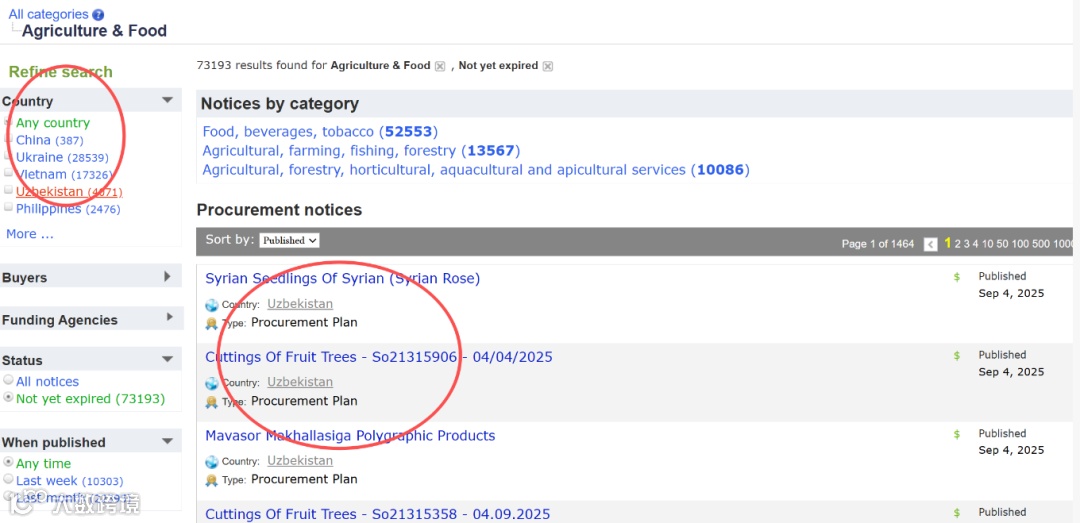Click the globe icon under Syrian Seedlings notice

point(211,305)
